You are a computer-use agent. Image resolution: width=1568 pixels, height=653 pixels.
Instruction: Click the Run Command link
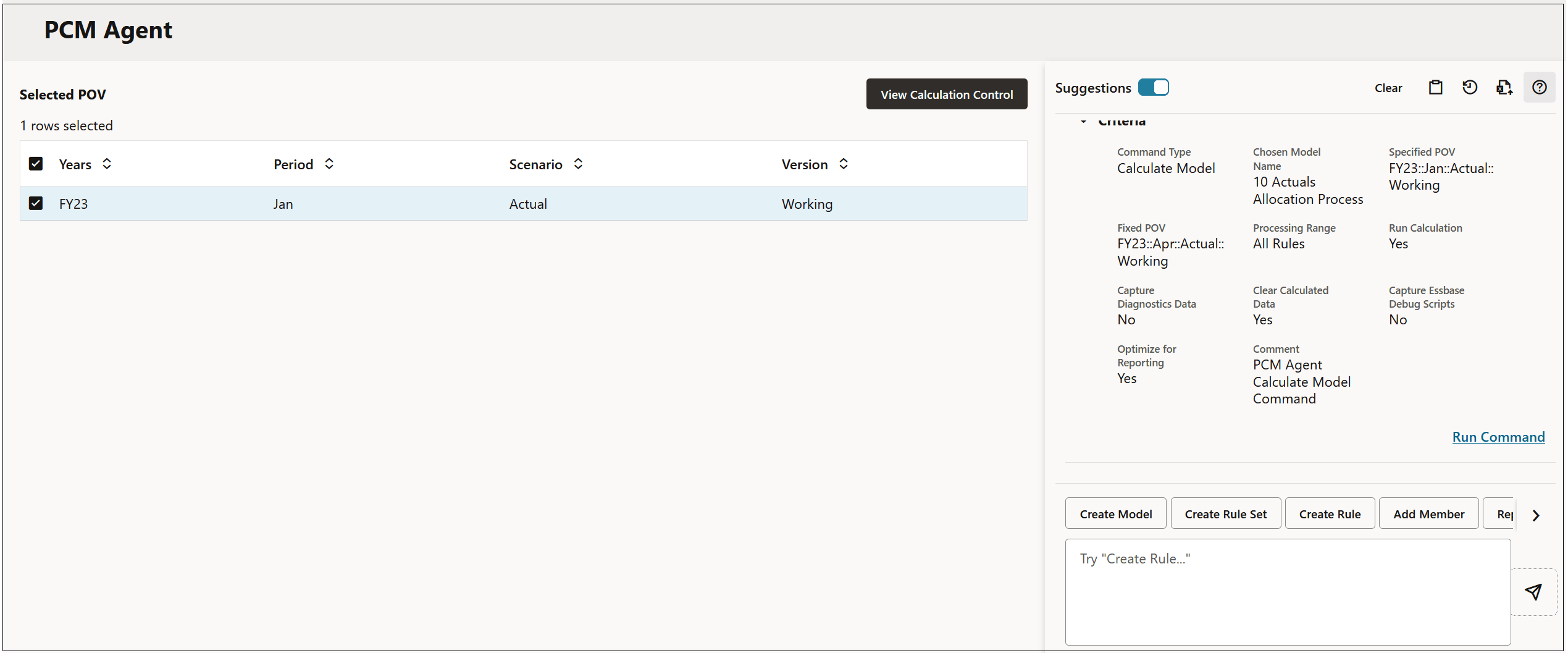pos(1498,437)
